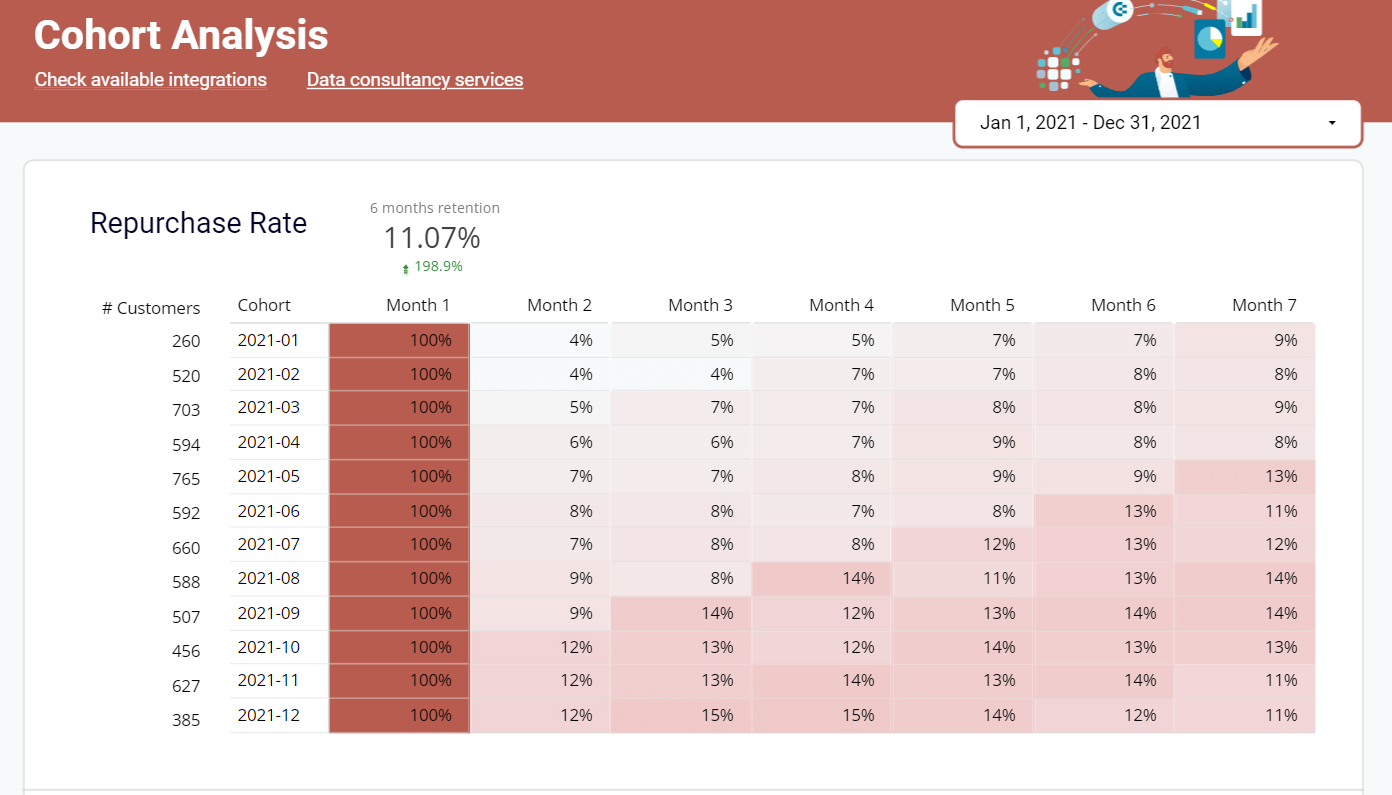Click the Repurchase Rate section heading

tap(198, 223)
